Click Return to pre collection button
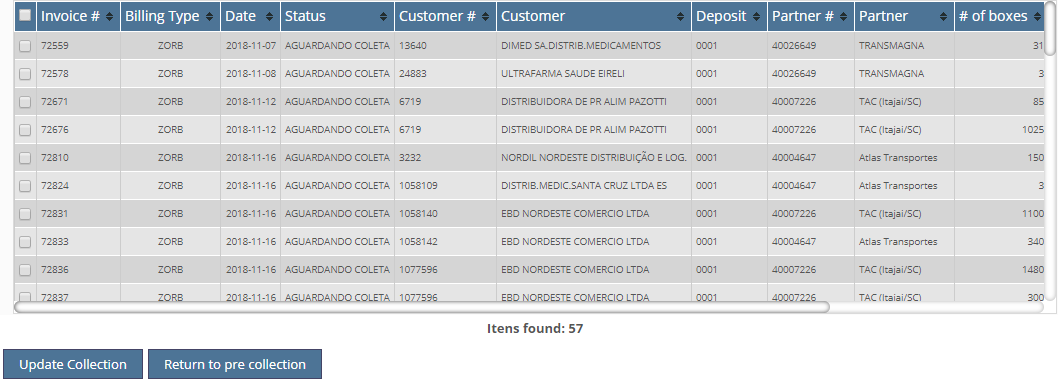 (x=235, y=364)
